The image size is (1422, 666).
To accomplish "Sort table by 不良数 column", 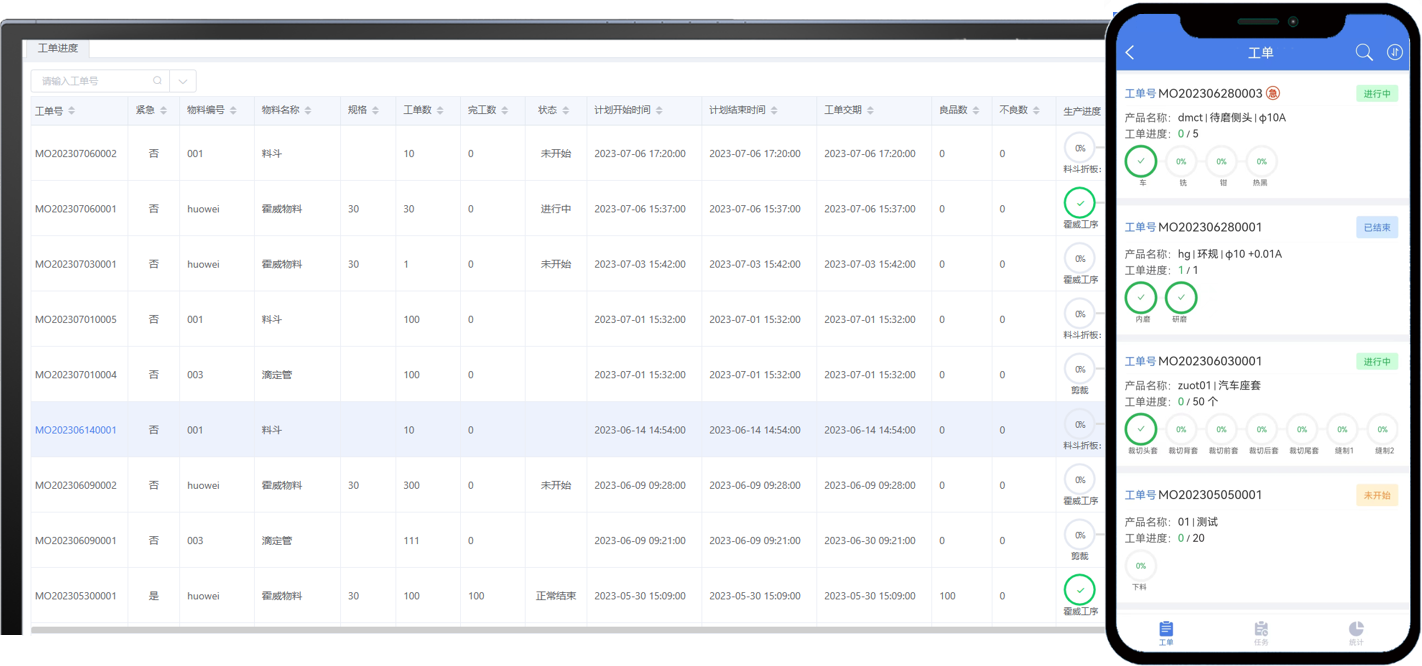I will point(1036,110).
